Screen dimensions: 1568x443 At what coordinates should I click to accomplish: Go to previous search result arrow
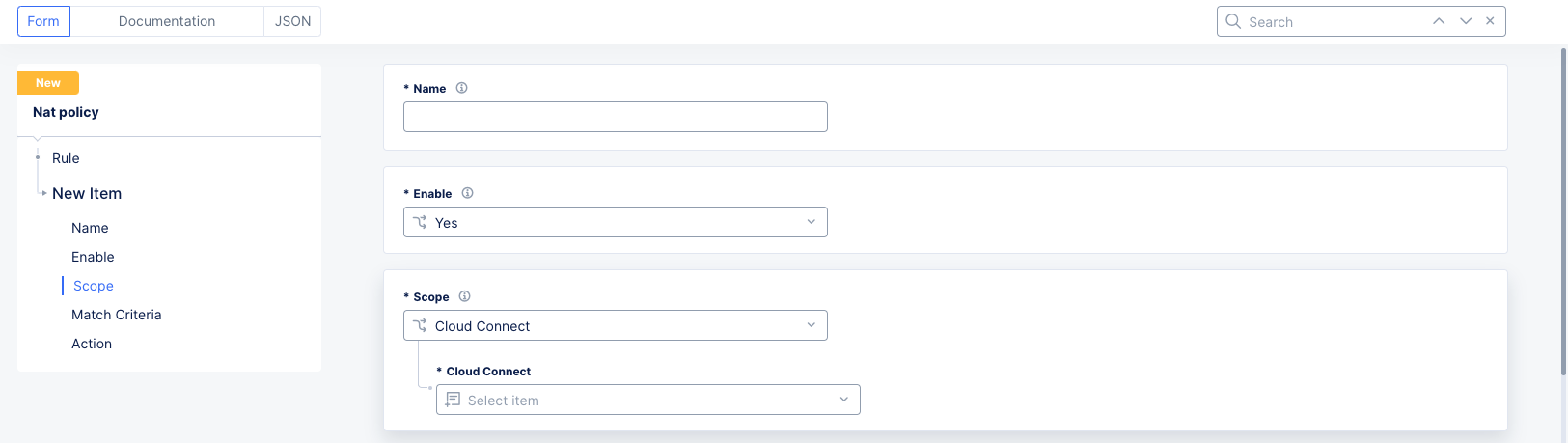point(1439,21)
